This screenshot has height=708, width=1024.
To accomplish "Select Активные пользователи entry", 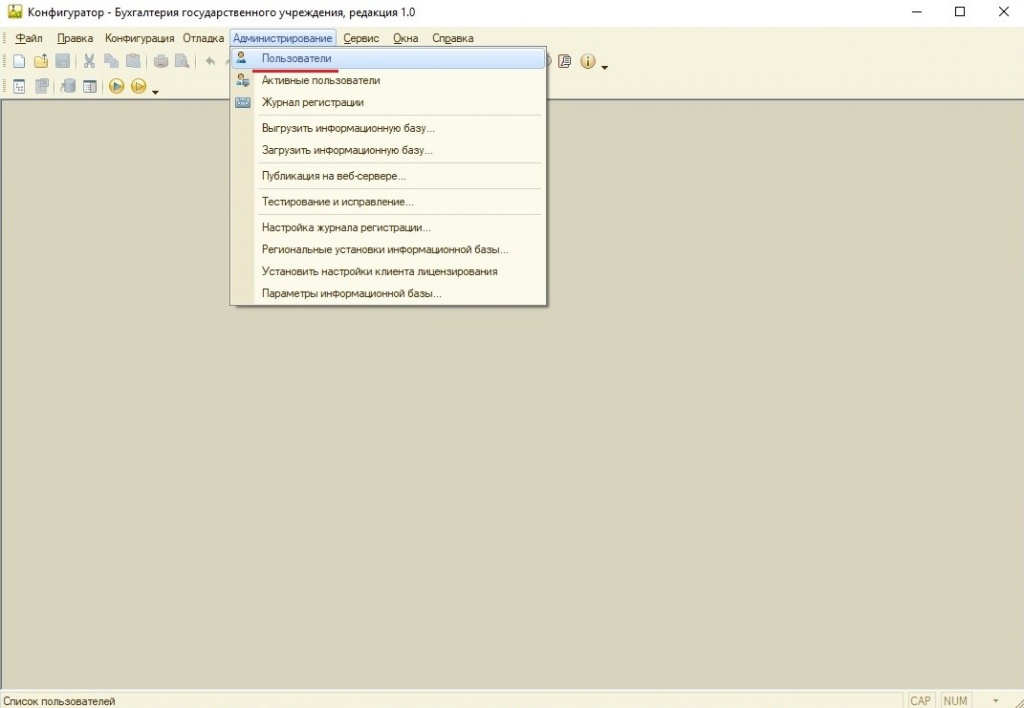I will click(x=389, y=80).
